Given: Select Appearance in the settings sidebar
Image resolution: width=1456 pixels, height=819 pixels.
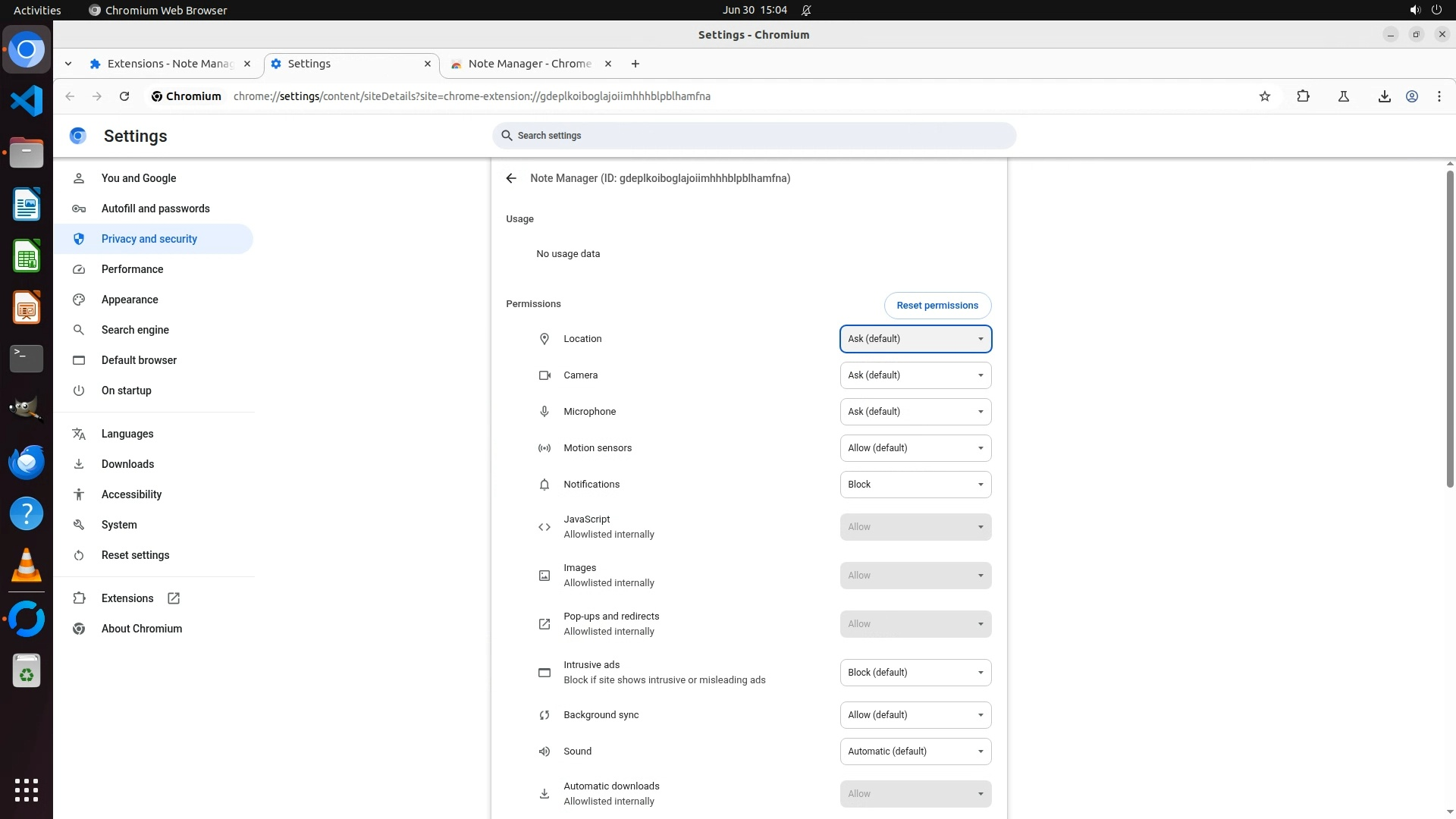Looking at the screenshot, I should pyautogui.click(x=130, y=300).
